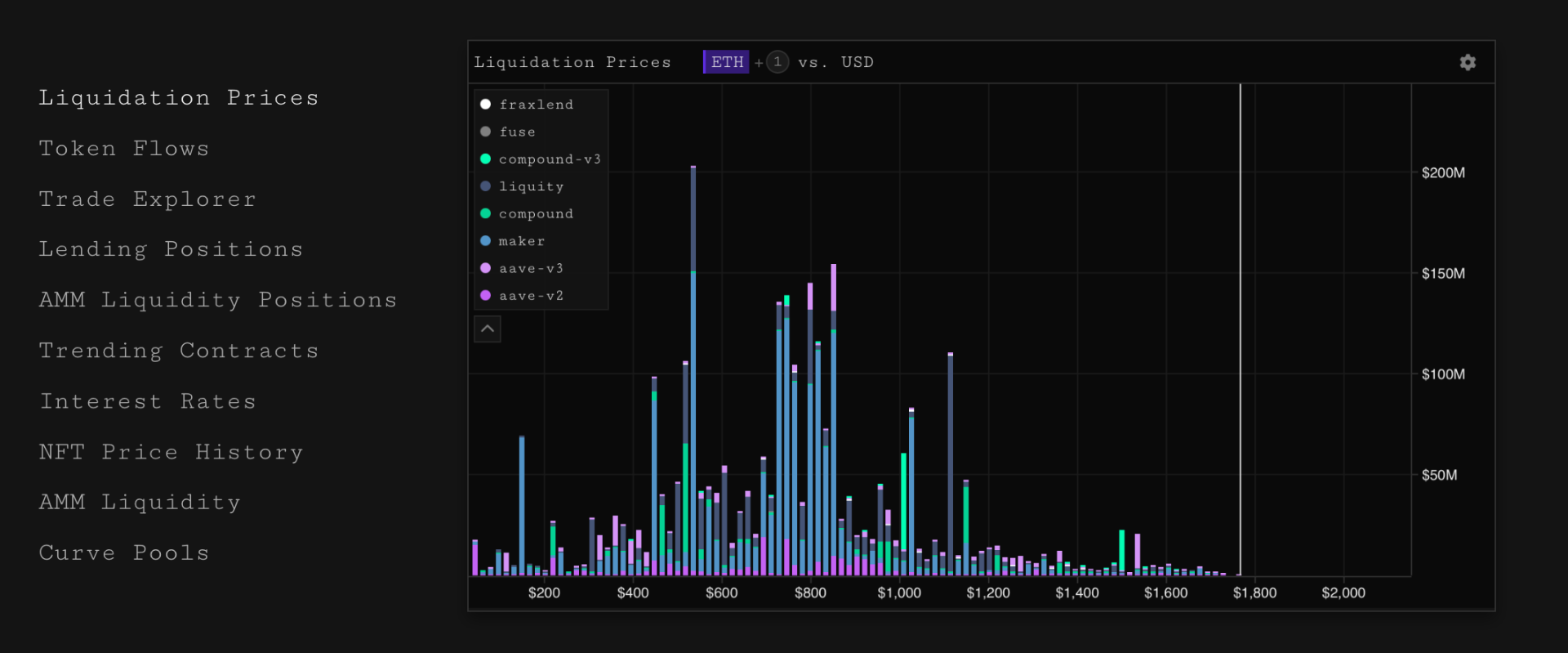1568x653 pixels.
Task: Toggle liquity series in legend
Action: pyautogui.click(x=523, y=186)
